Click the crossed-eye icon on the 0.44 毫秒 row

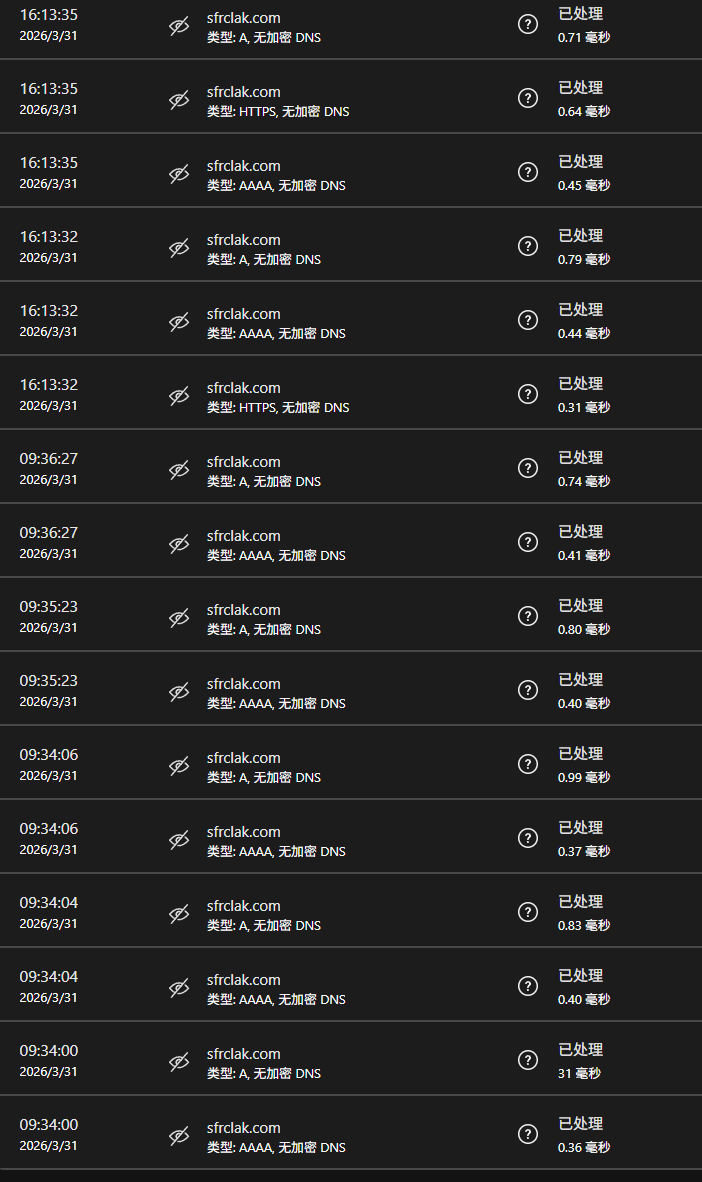179,322
